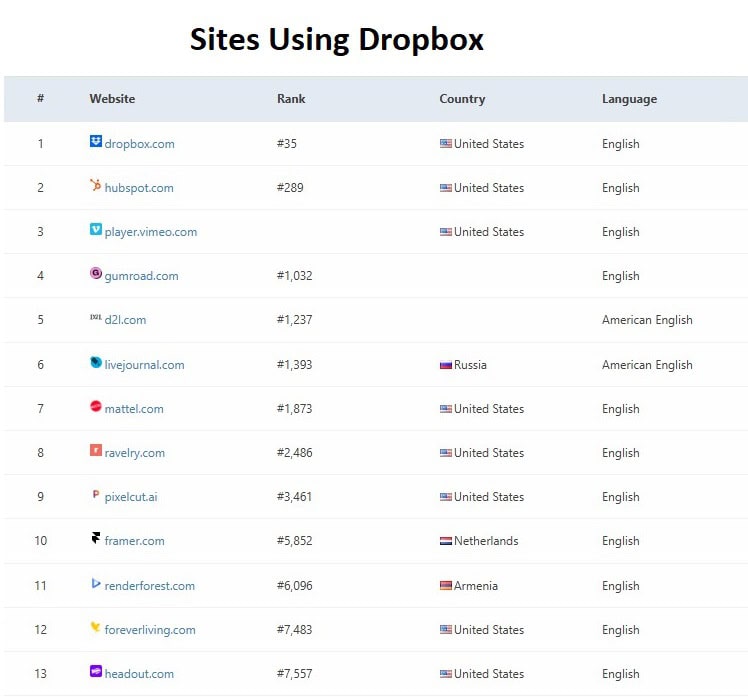This screenshot has width=748, height=697.
Task: Follow the headout.com link
Action: pos(139,674)
